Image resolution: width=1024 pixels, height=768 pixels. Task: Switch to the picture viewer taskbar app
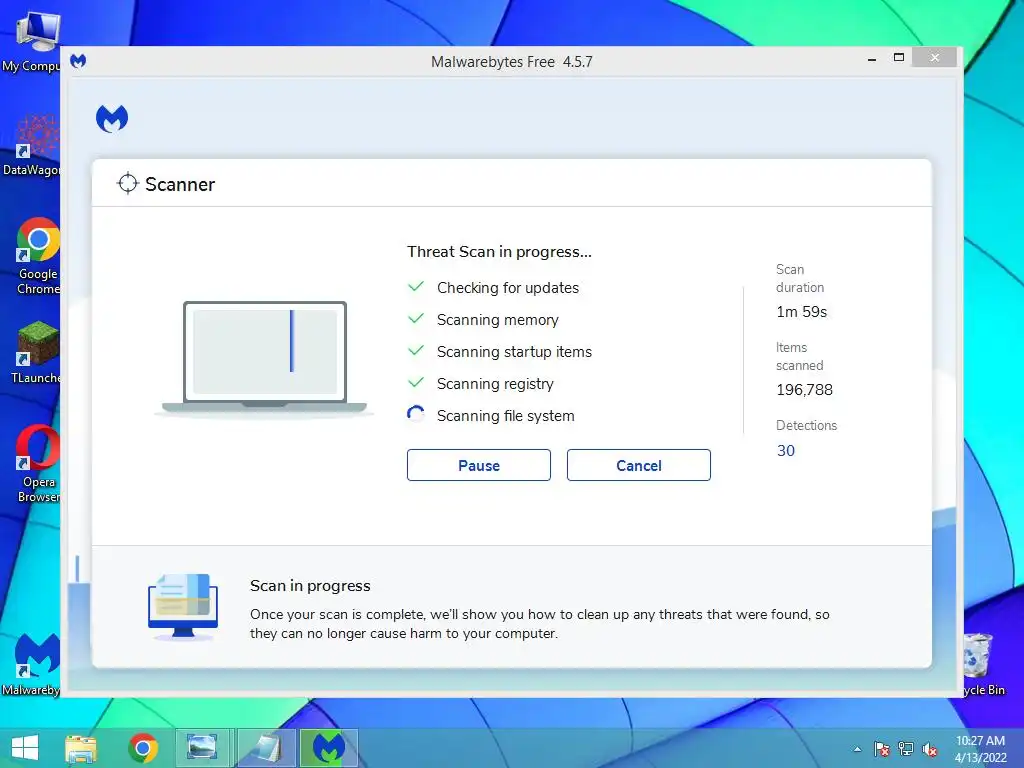click(x=201, y=748)
